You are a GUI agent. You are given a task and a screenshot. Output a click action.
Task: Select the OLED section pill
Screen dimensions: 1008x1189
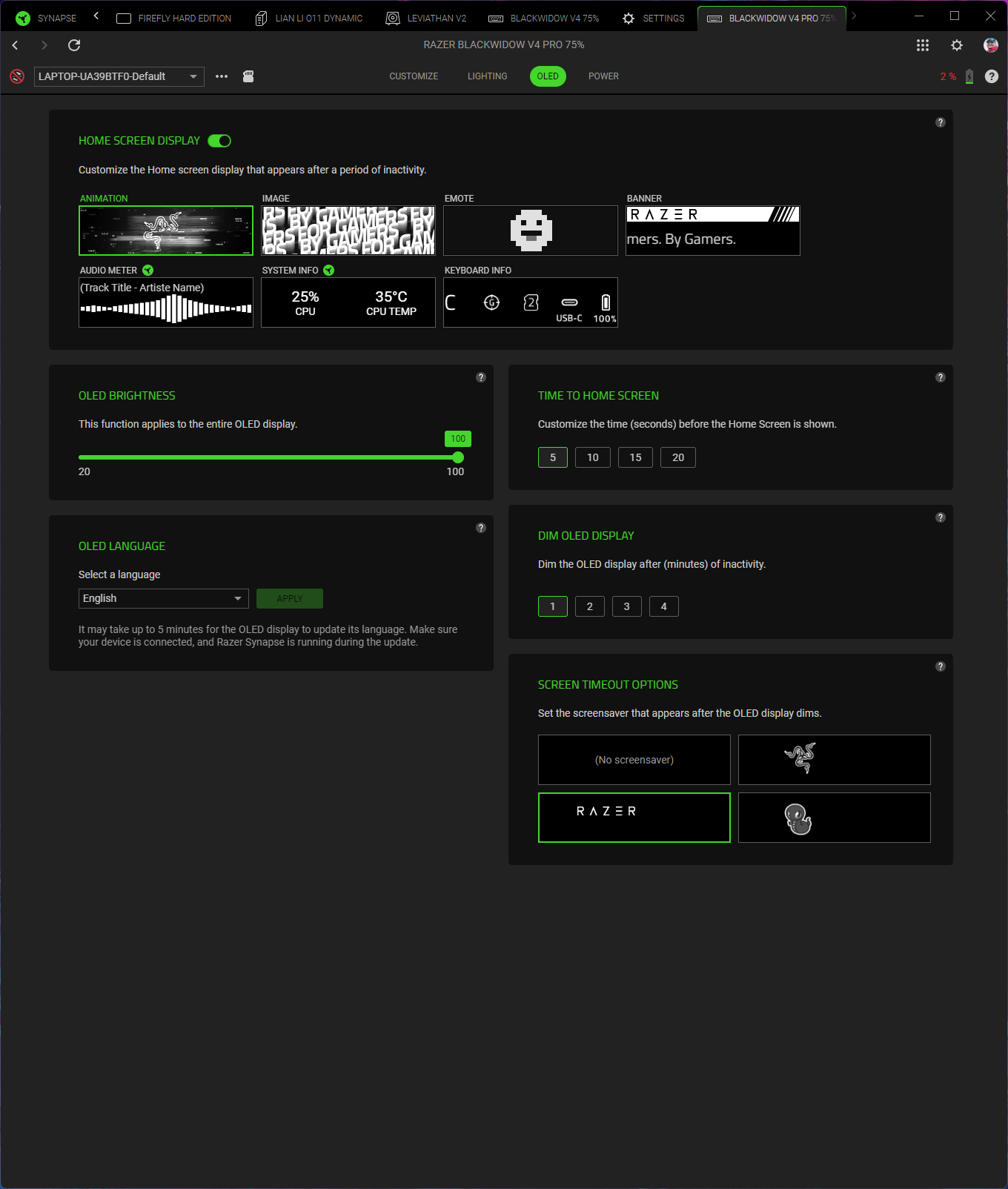pyautogui.click(x=548, y=76)
